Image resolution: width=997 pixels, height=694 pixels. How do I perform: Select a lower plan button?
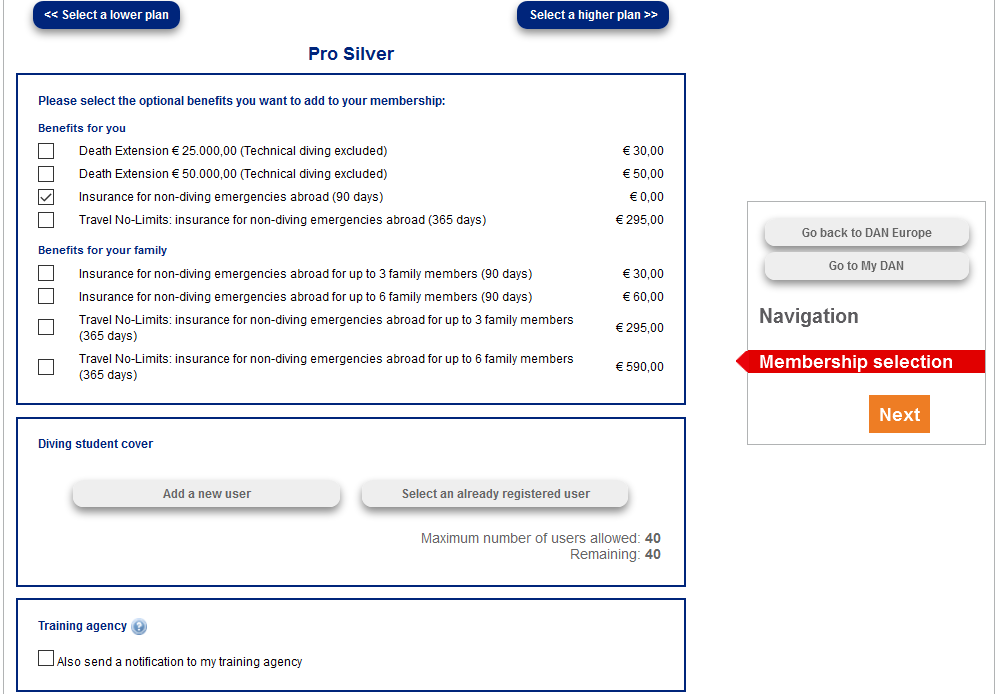click(106, 15)
